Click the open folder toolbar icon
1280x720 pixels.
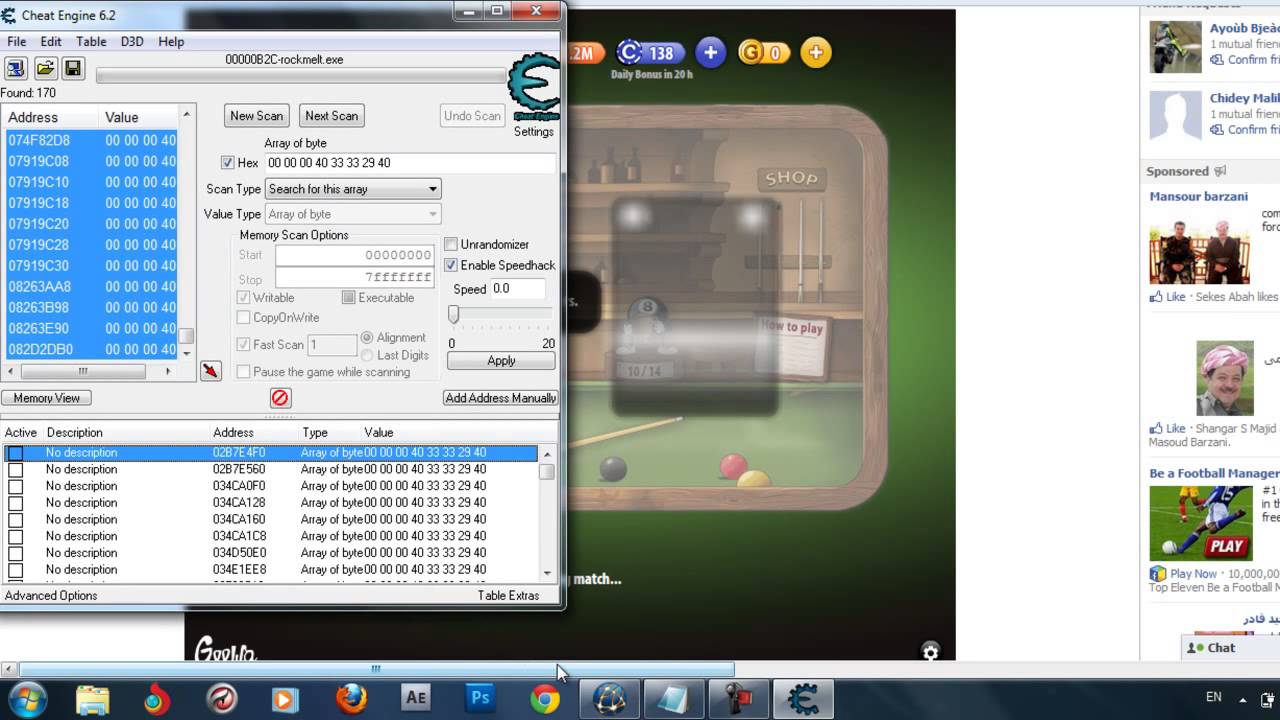point(45,68)
